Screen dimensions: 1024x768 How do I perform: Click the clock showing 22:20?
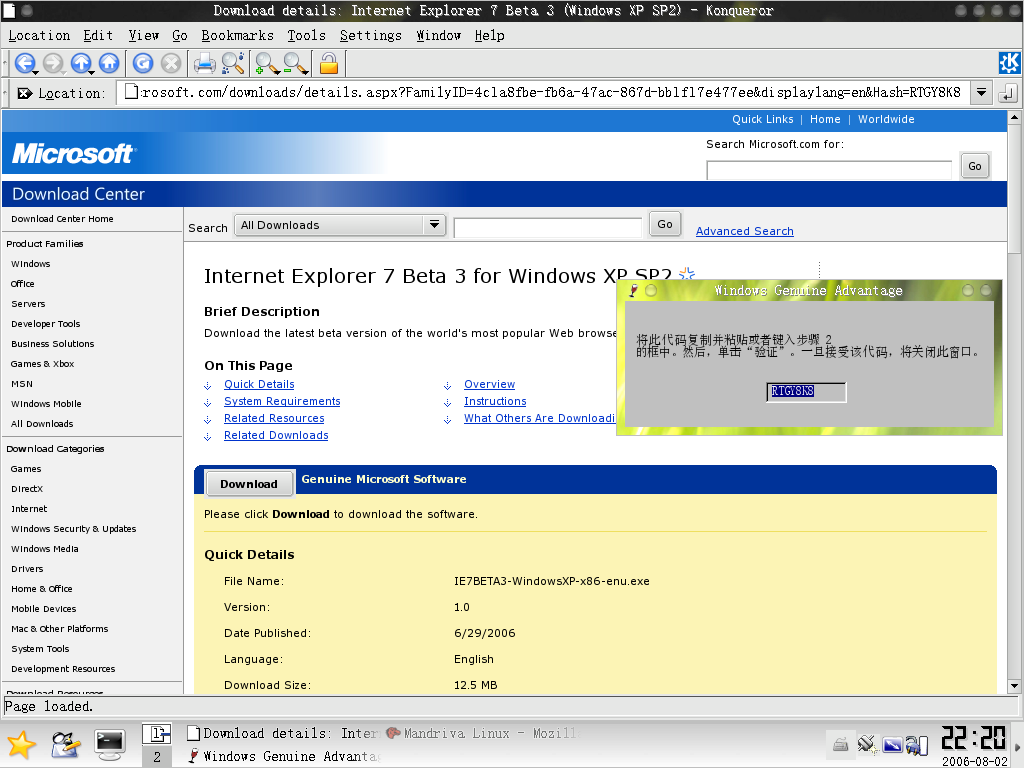[x=974, y=739]
